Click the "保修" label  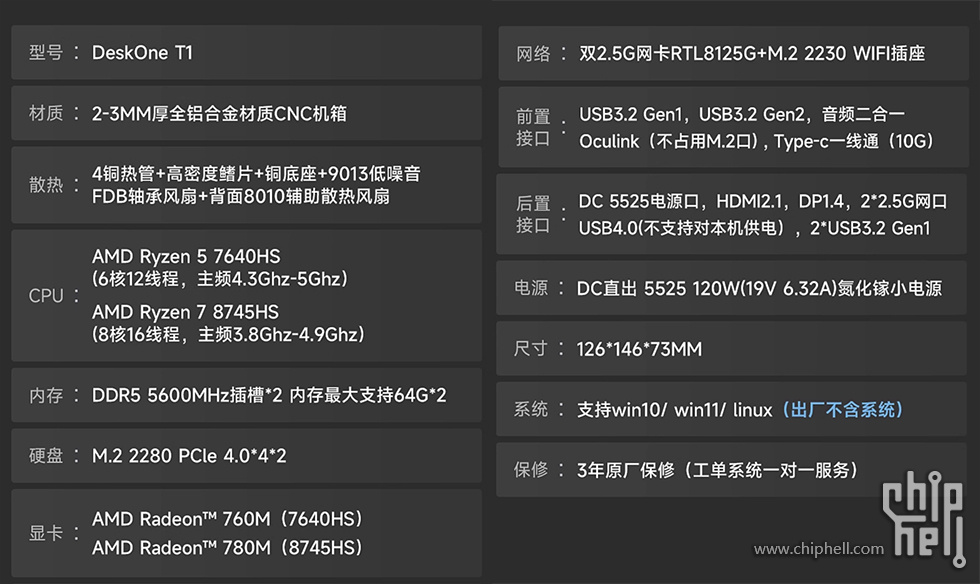pyautogui.click(x=531, y=470)
